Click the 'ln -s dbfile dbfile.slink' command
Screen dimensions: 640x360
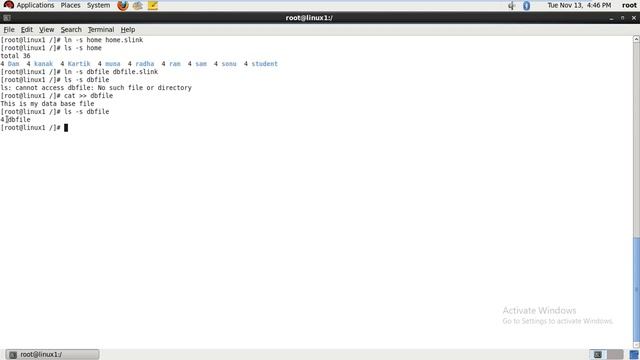[x=111, y=72]
